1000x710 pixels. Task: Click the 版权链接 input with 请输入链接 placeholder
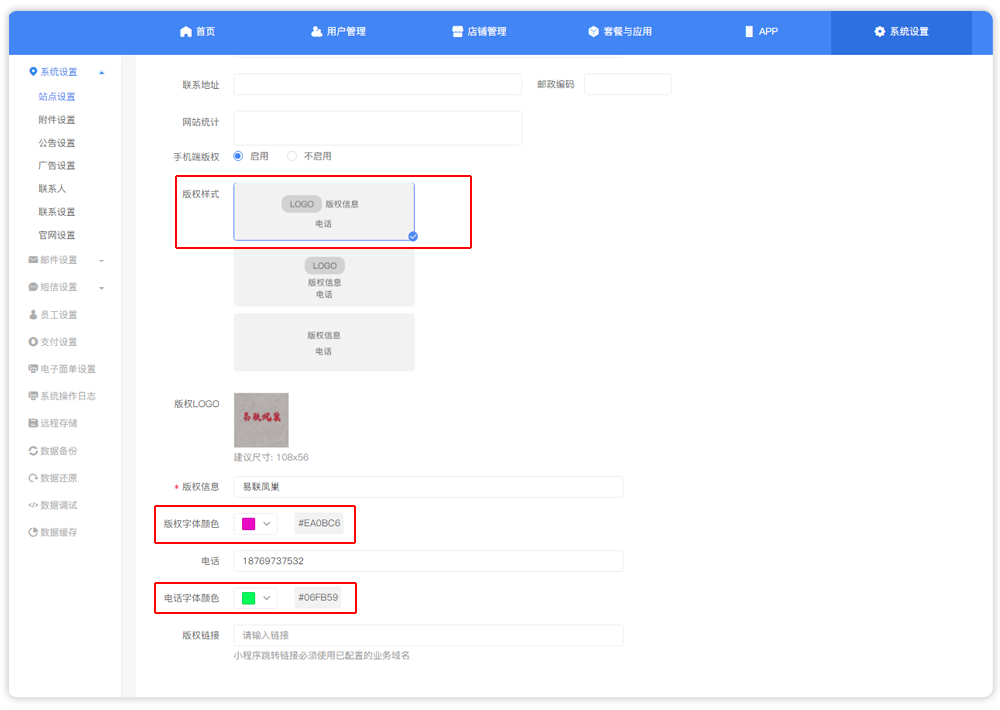click(x=429, y=635)
